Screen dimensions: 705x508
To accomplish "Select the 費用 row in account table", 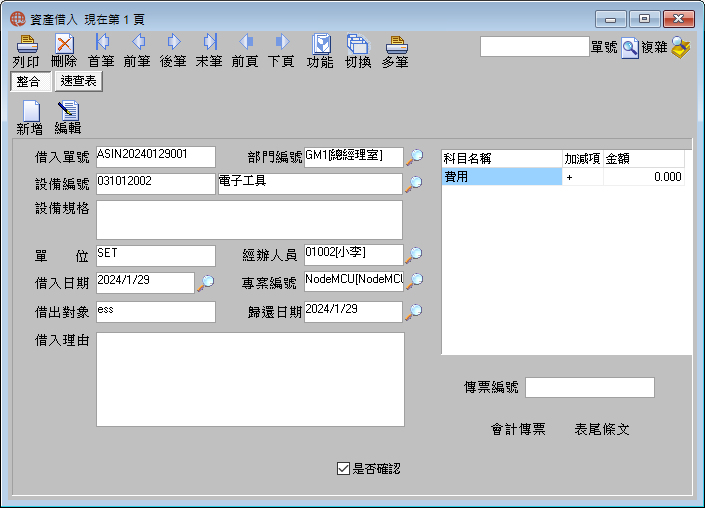I will 563,177.
